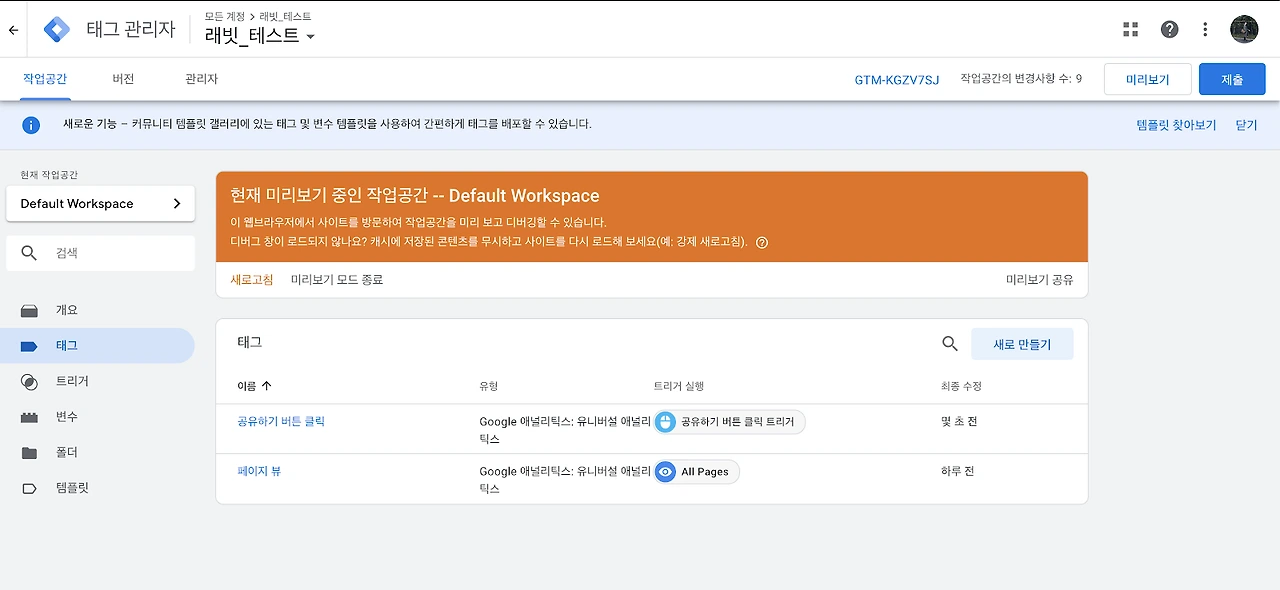
Task: Click the All Pages trigger chip
Action: coord(696,472)
